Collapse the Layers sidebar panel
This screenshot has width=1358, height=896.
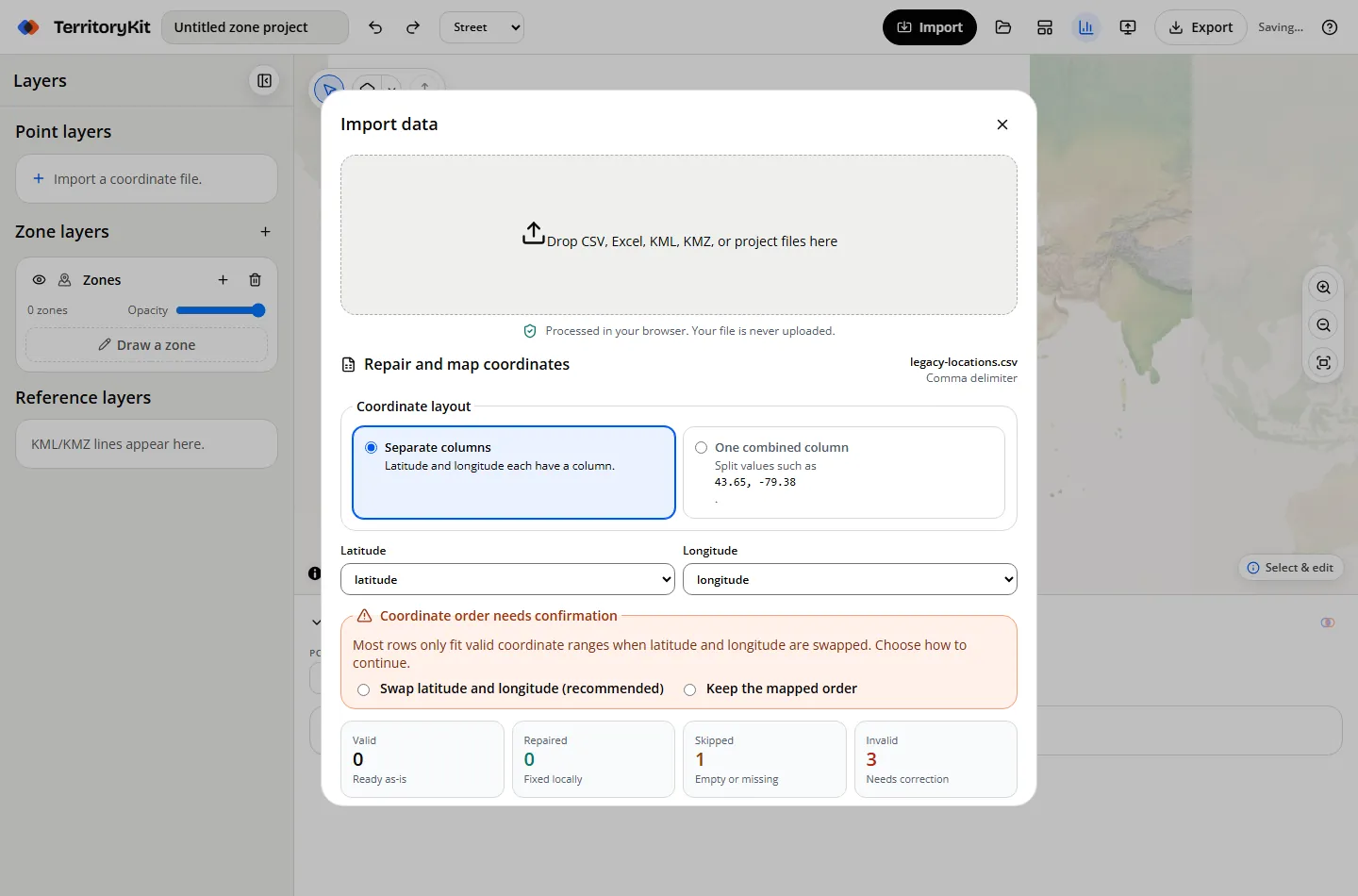[x=265, y=81]
